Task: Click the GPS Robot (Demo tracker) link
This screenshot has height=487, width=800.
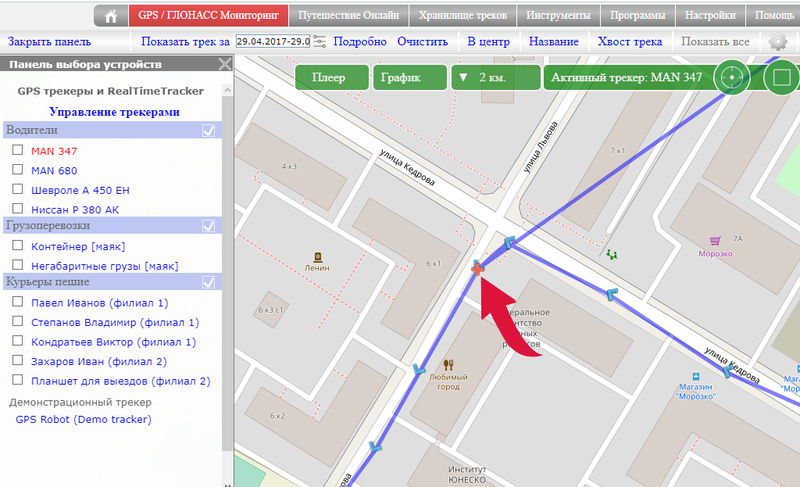Action: point(84,420)
